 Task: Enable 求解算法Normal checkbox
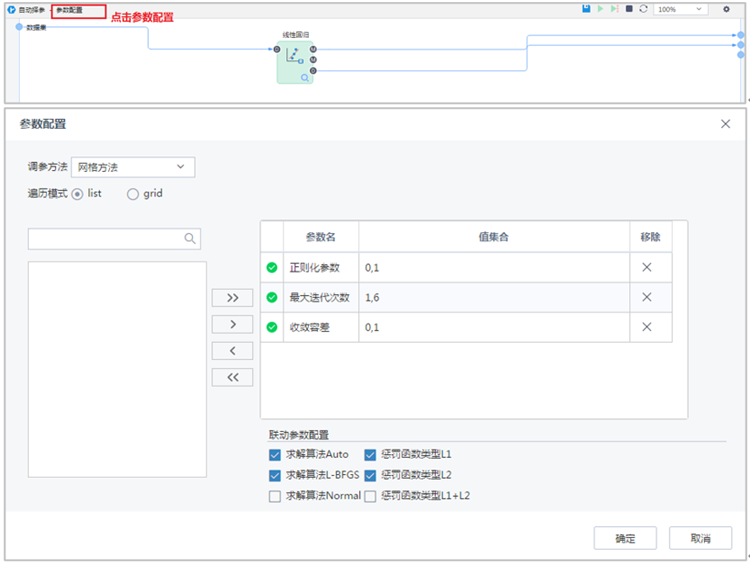(x=275, y=496)
